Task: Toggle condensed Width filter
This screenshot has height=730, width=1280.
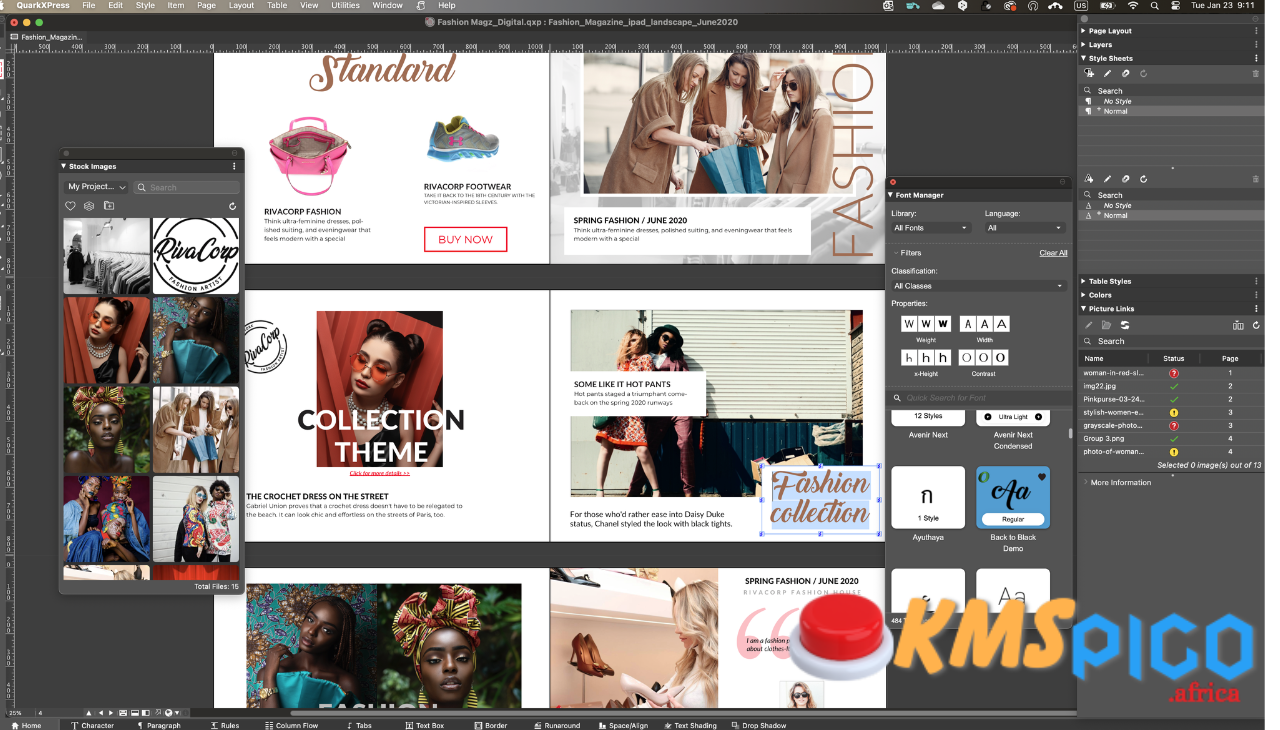Action: pyautogui.click(x=967, y=324)
